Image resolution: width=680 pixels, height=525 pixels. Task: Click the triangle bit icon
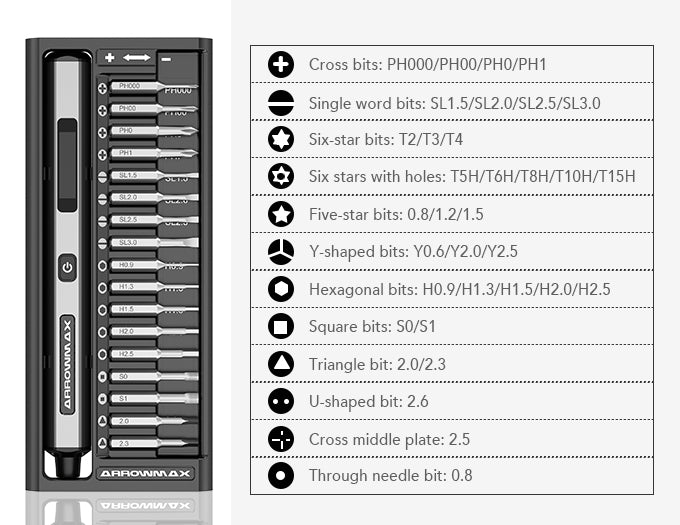[281, 364]
